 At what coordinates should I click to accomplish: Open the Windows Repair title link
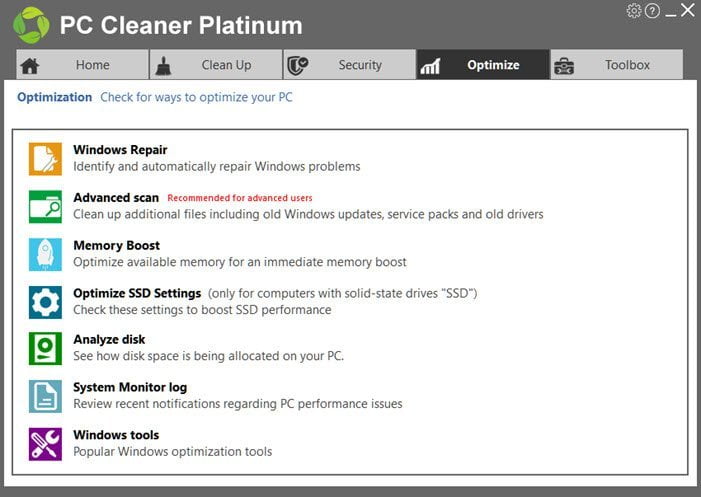tap(120, 150)
